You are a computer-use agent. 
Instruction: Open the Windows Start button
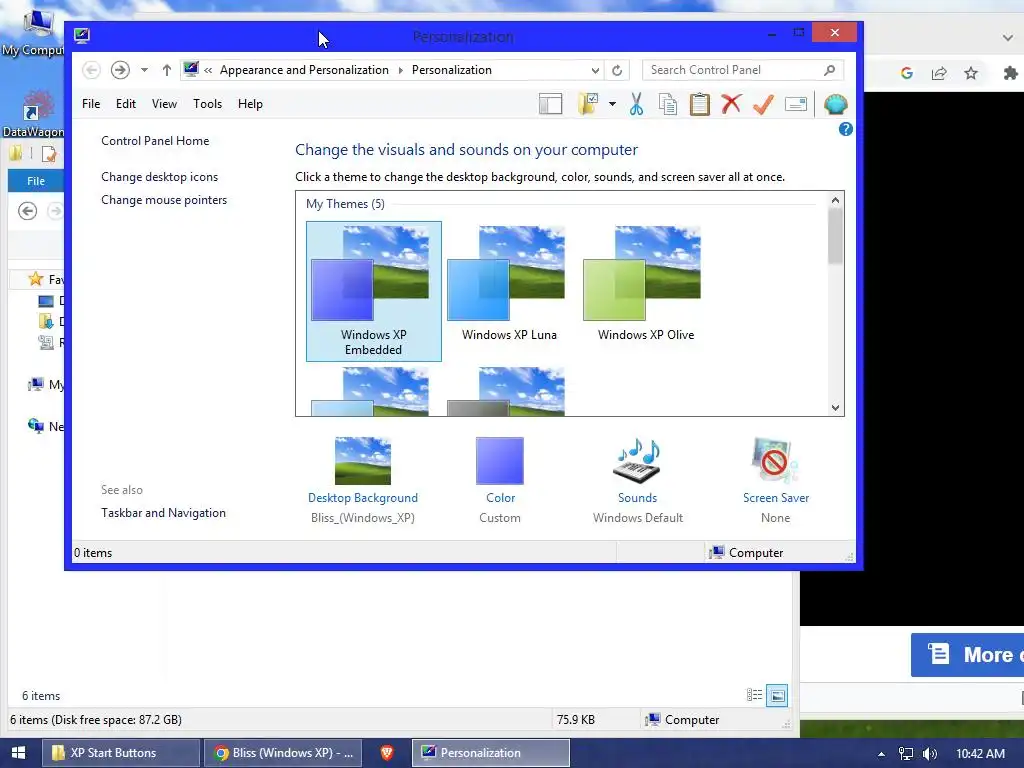point(18,753)
